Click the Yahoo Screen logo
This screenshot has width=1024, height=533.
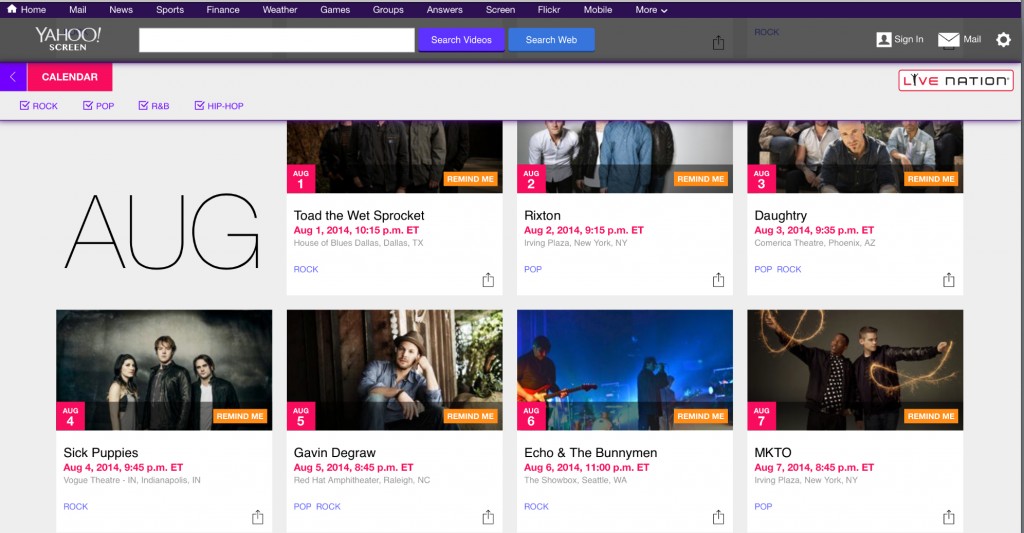pyautogui.click(x=68, y=39)
